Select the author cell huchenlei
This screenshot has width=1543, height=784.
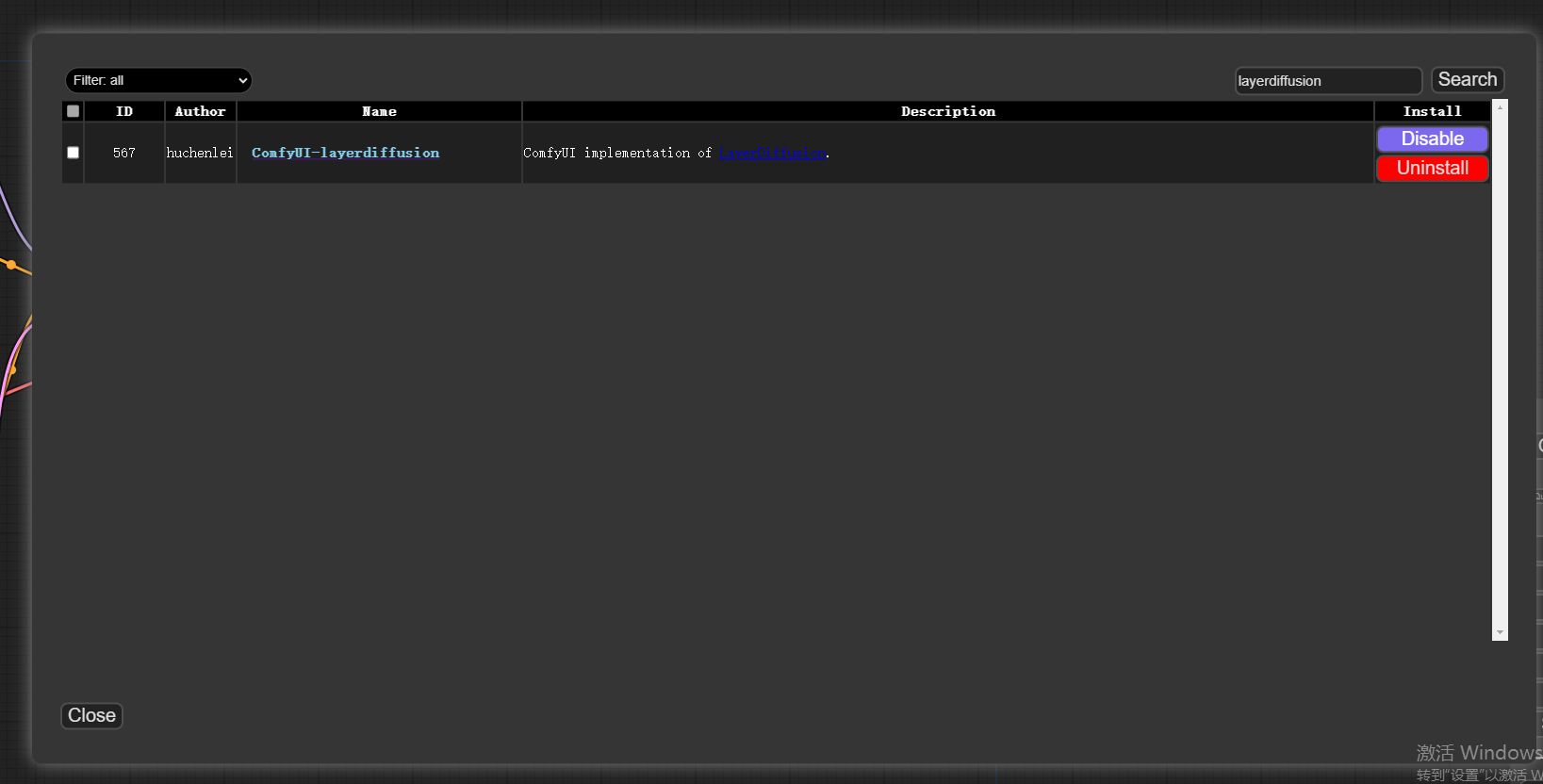click(200, 153)
